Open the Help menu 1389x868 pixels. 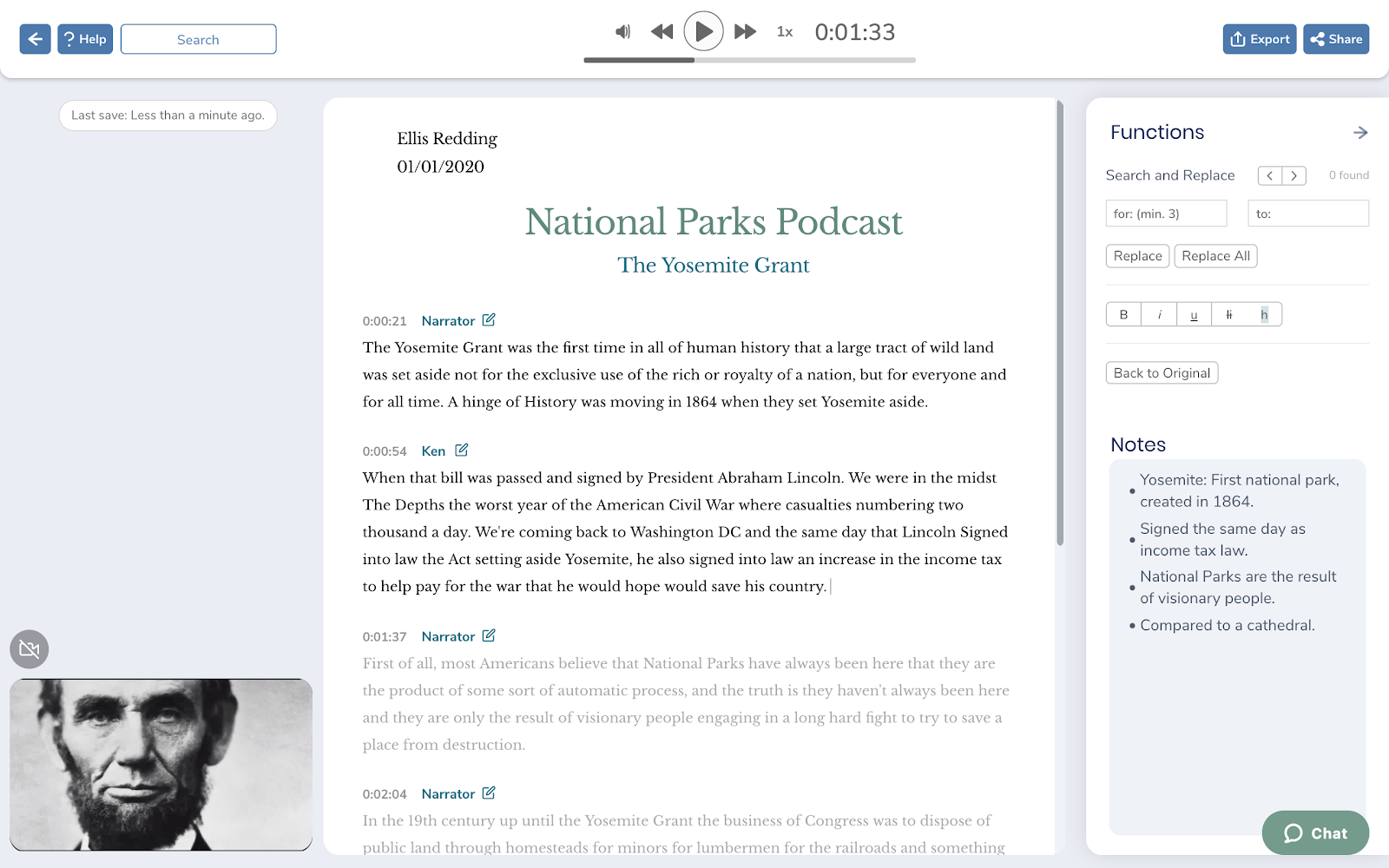click(85, 39)
